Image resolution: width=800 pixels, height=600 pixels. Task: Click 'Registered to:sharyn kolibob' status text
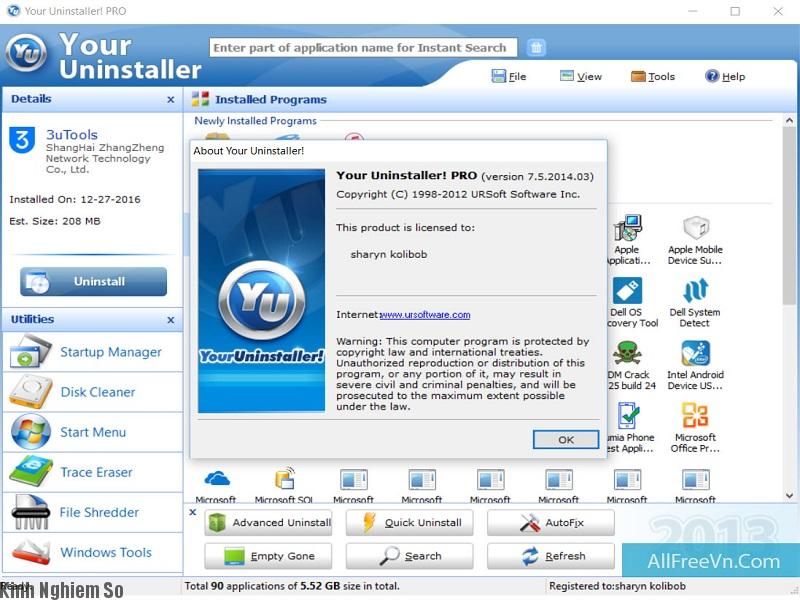(x=617, y=586)
